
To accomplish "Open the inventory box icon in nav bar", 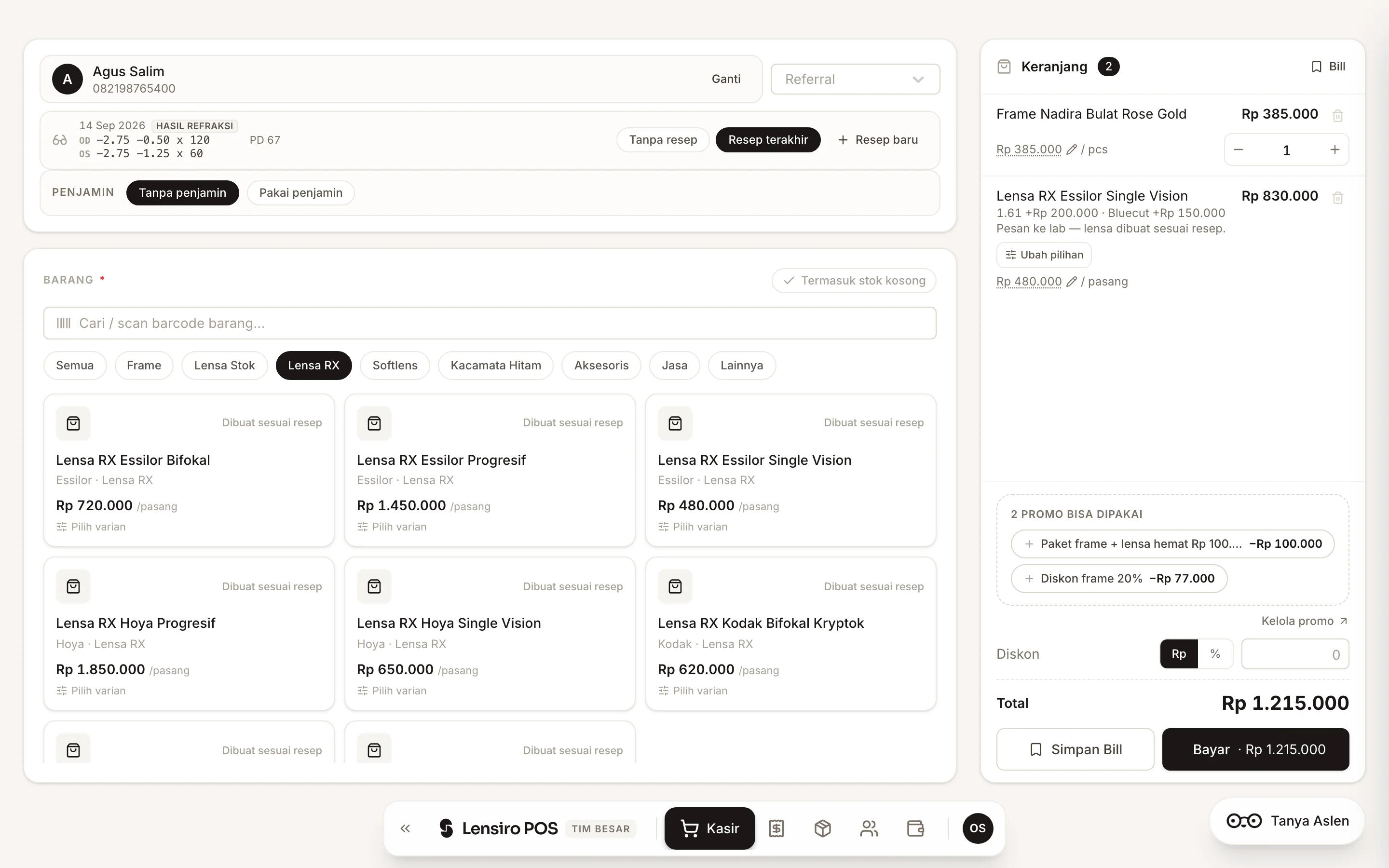I will click(822, 828).
